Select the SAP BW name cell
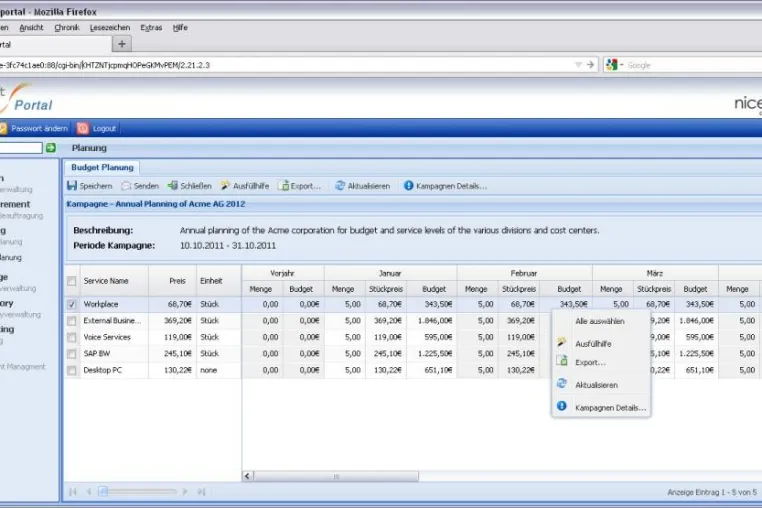 (x=114, y=354)
